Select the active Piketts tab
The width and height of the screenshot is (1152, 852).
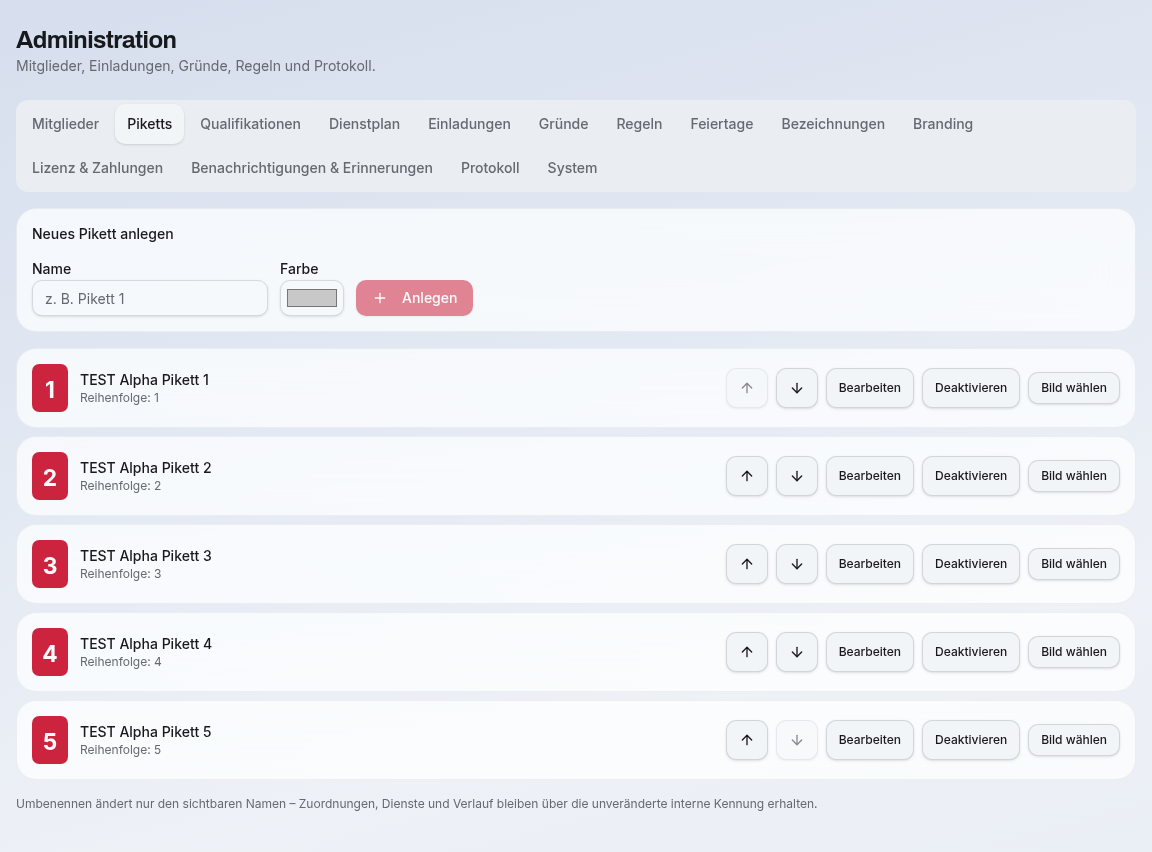pyautogui.click(x=150, y=124)
